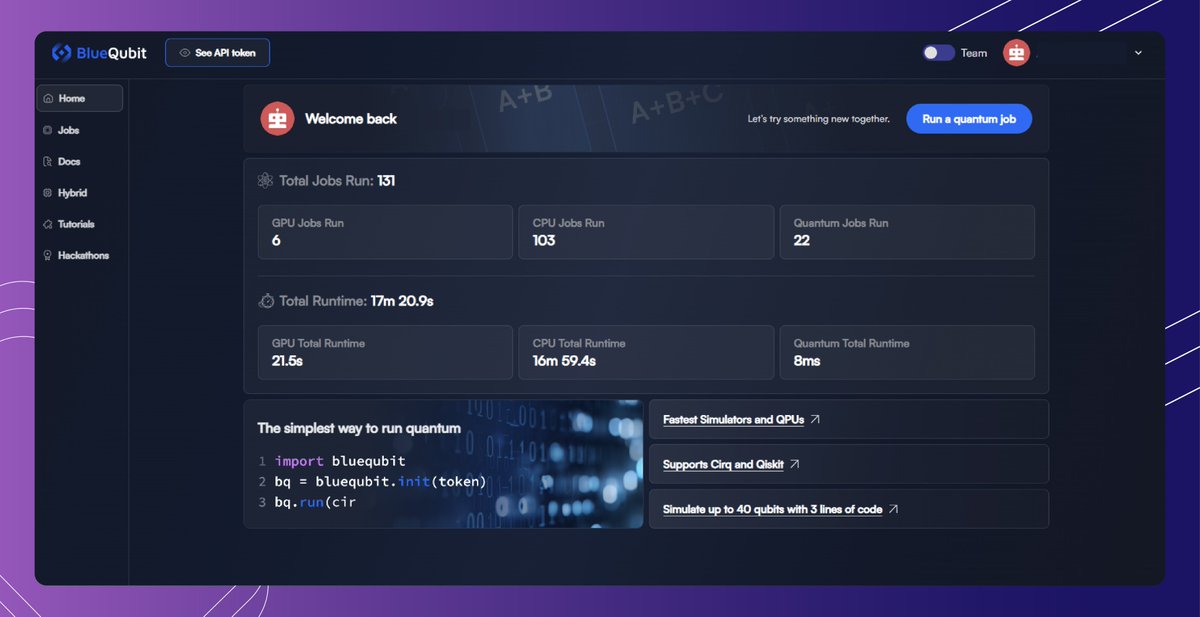1200x617 pixels.
Task: Click the clock icon beside Total Runtime
Action: click(x=264, y=300)
